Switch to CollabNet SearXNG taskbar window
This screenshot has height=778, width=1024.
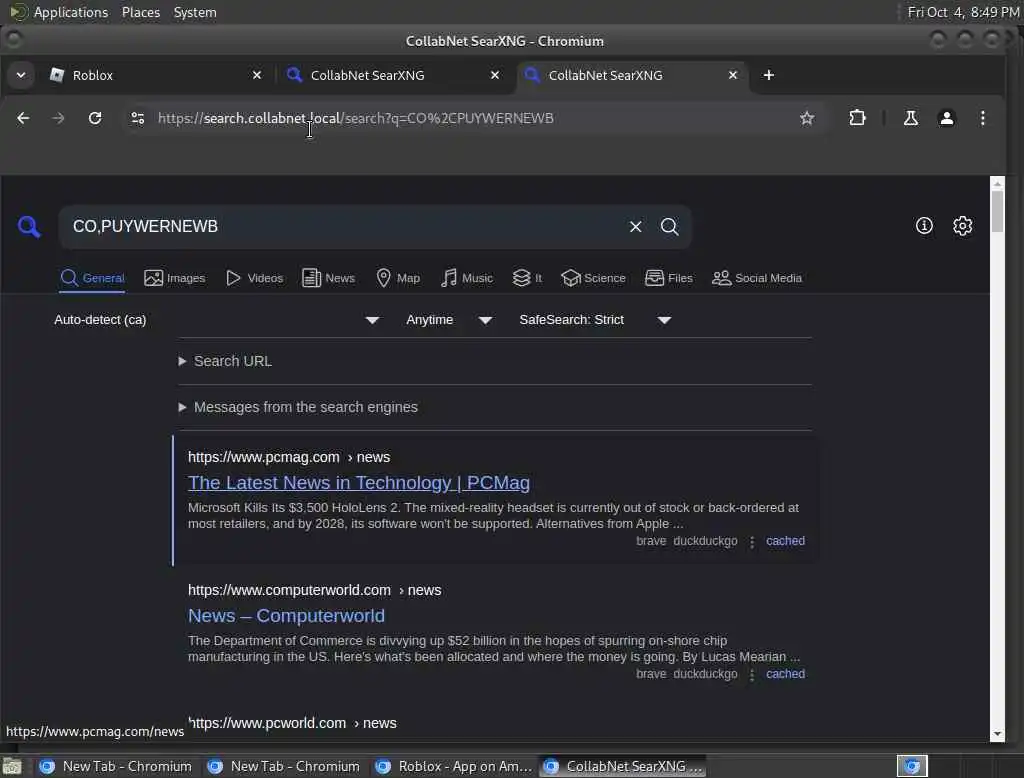[622, 766]
